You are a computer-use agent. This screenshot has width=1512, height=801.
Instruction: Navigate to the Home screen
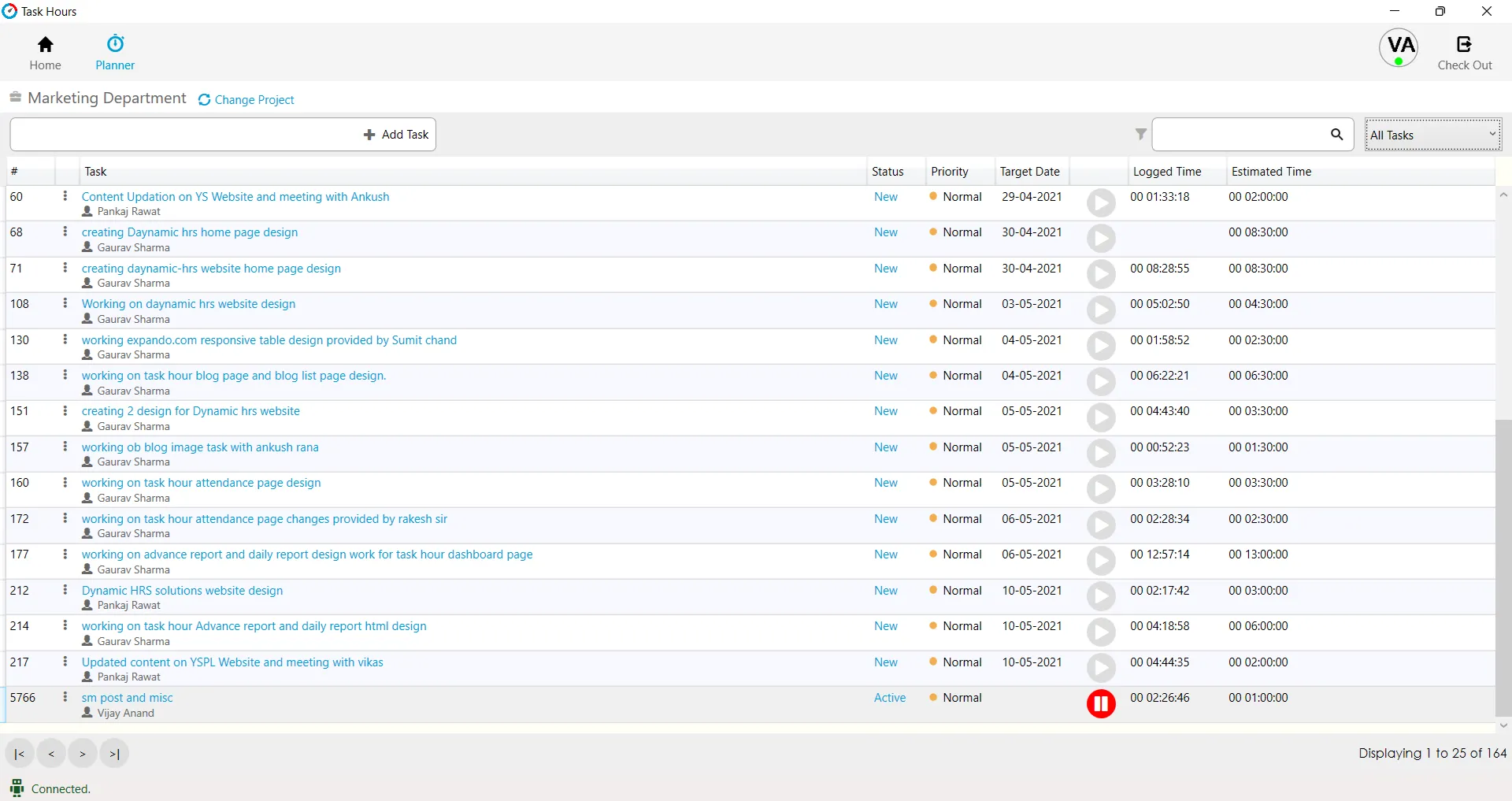point(45,52)
